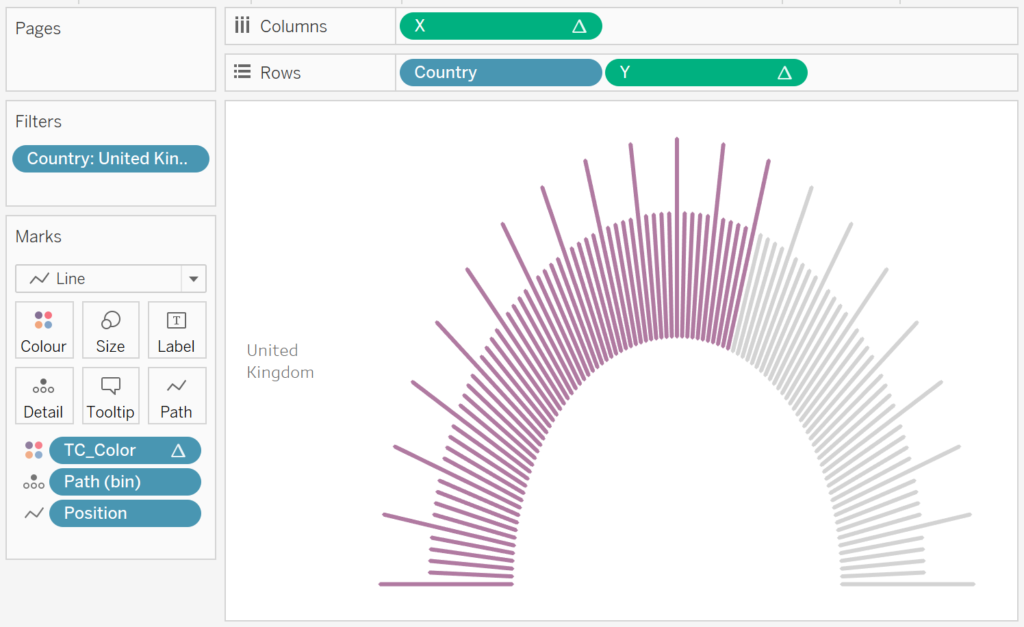Click the delta icon on TC_Color pill
The height and width of the screenshot is (627, 1024).
(x=178, y=451)
